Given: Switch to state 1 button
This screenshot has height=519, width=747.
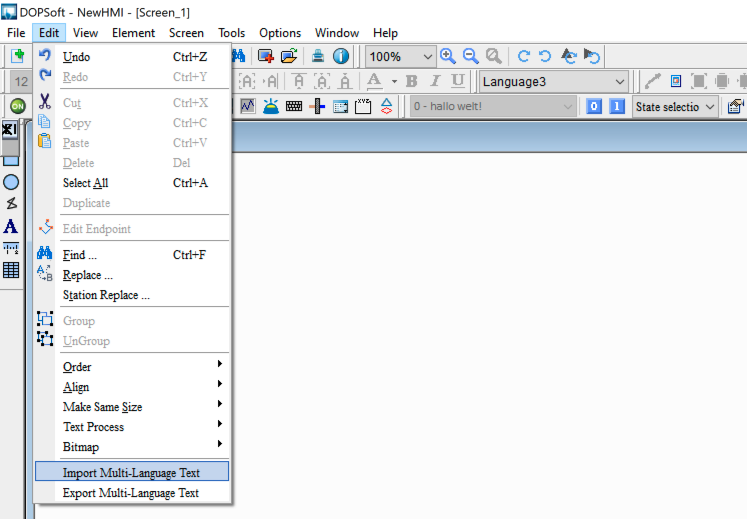Looking at the screenshot, I should [616, 106].
